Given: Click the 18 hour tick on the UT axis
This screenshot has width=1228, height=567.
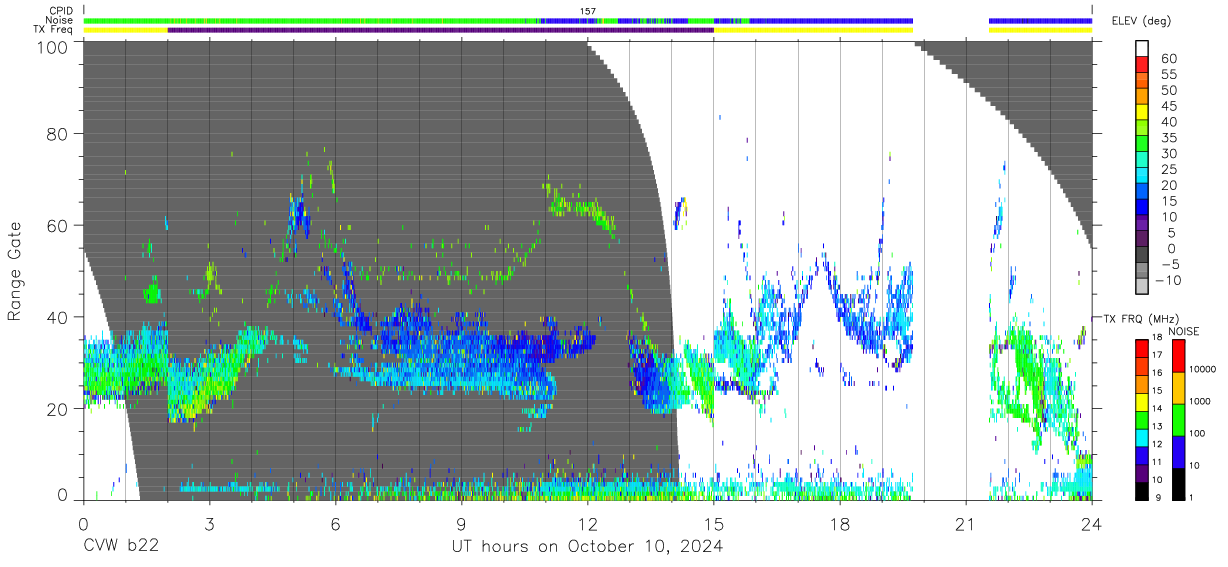Looking at the screenshot, I should click(x=840, y=525).
